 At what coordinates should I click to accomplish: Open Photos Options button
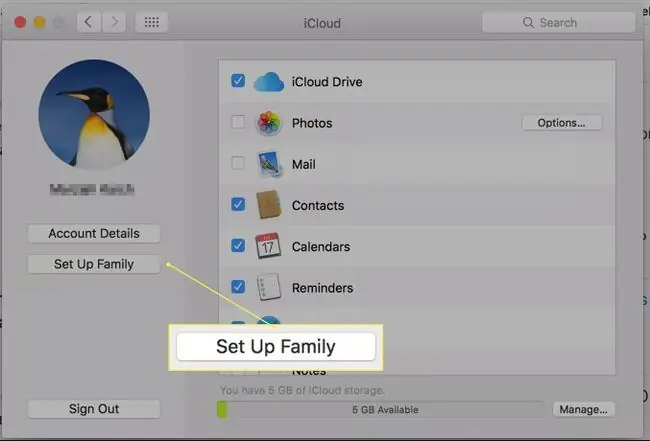[562, 123]
